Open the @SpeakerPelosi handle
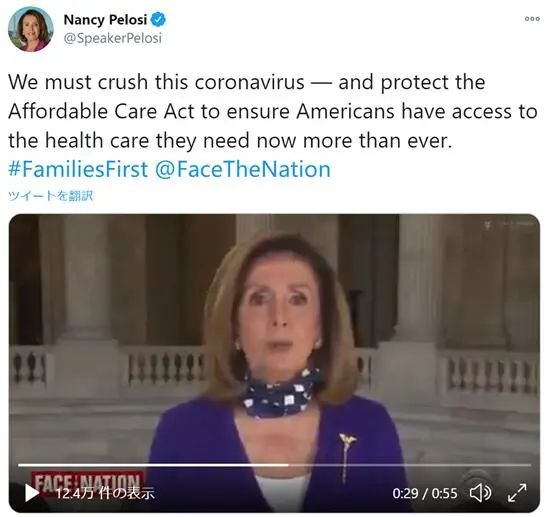The height and width of the screenshot is (517, 554). pos(113,38)
